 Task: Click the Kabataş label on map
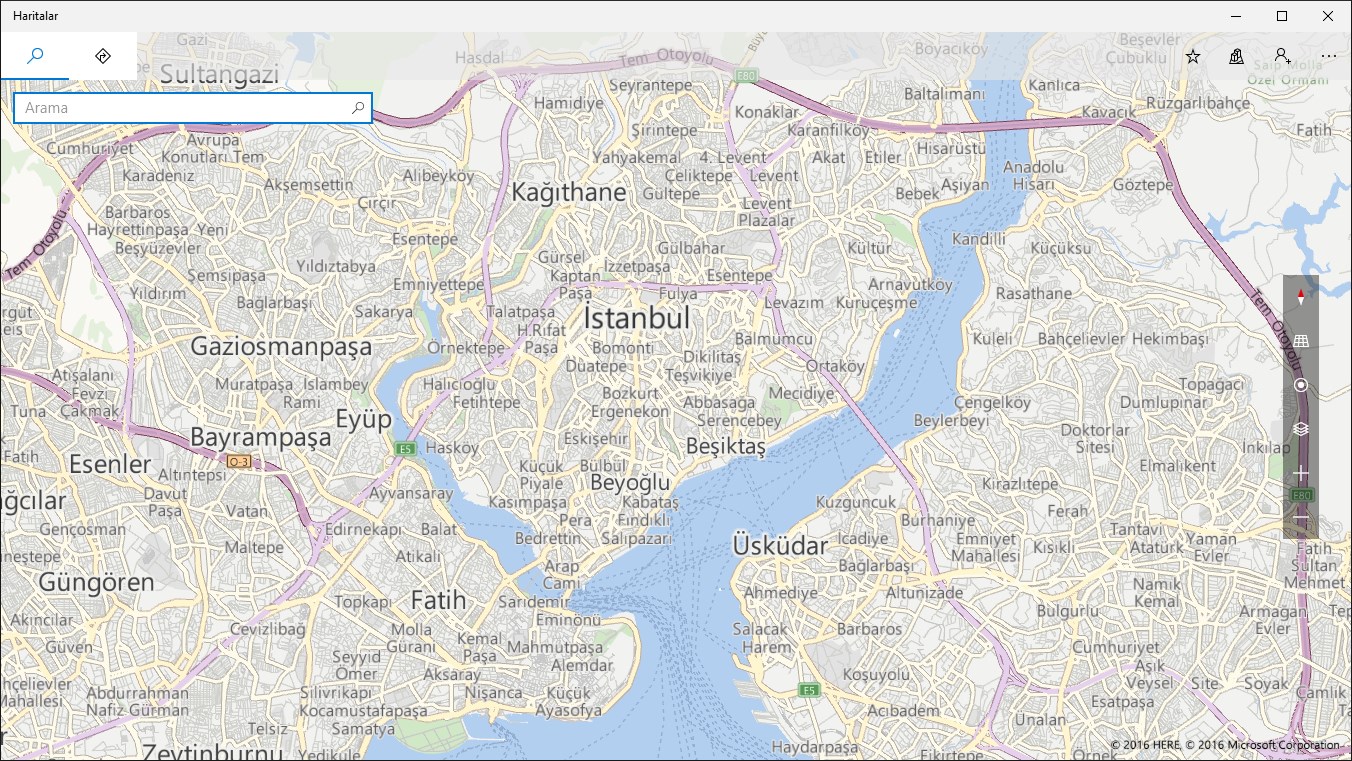[x=650, y=503]
